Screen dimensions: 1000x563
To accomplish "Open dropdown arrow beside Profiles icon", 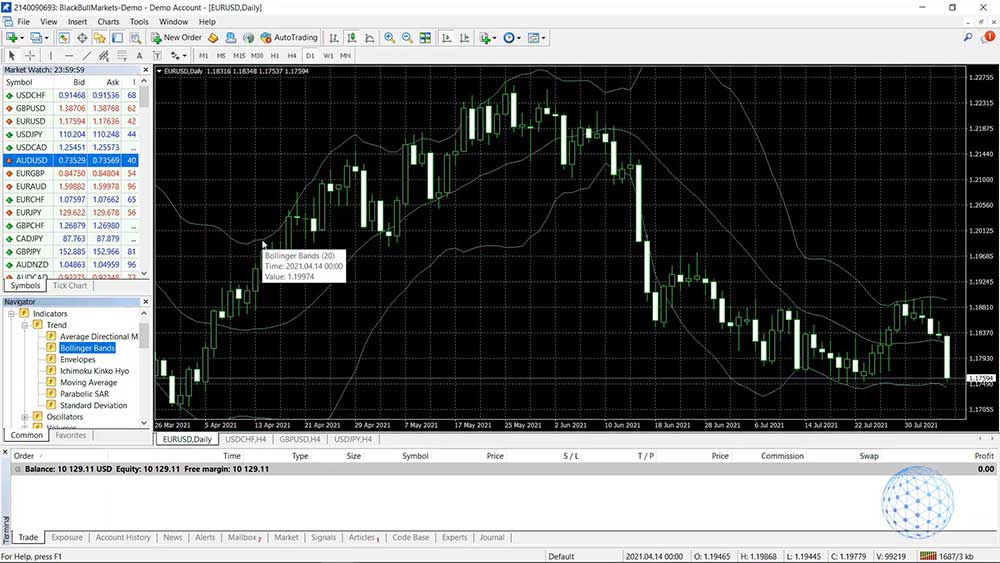I will pos(46,38).
